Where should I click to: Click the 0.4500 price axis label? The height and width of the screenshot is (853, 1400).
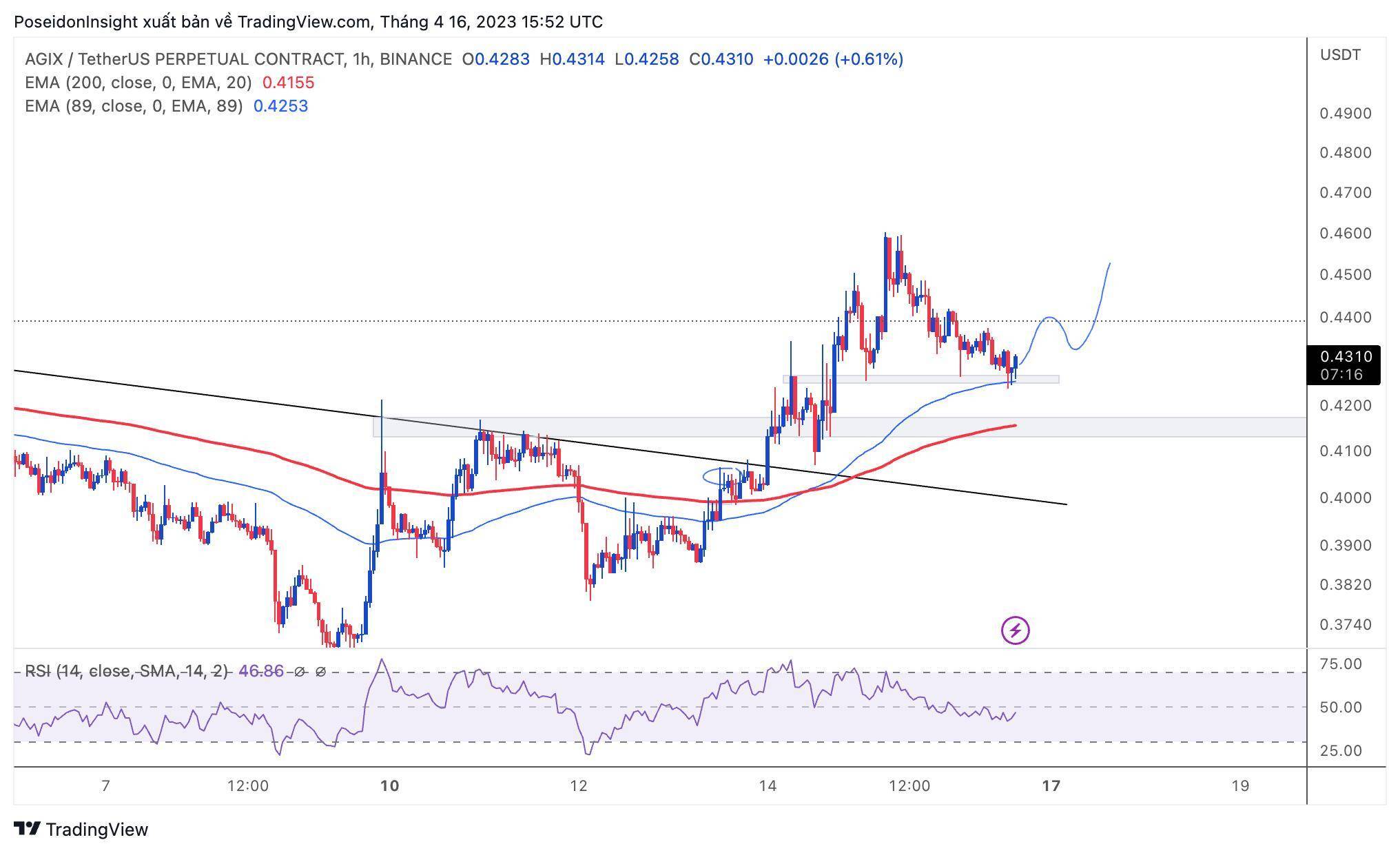coord(1345,275)
